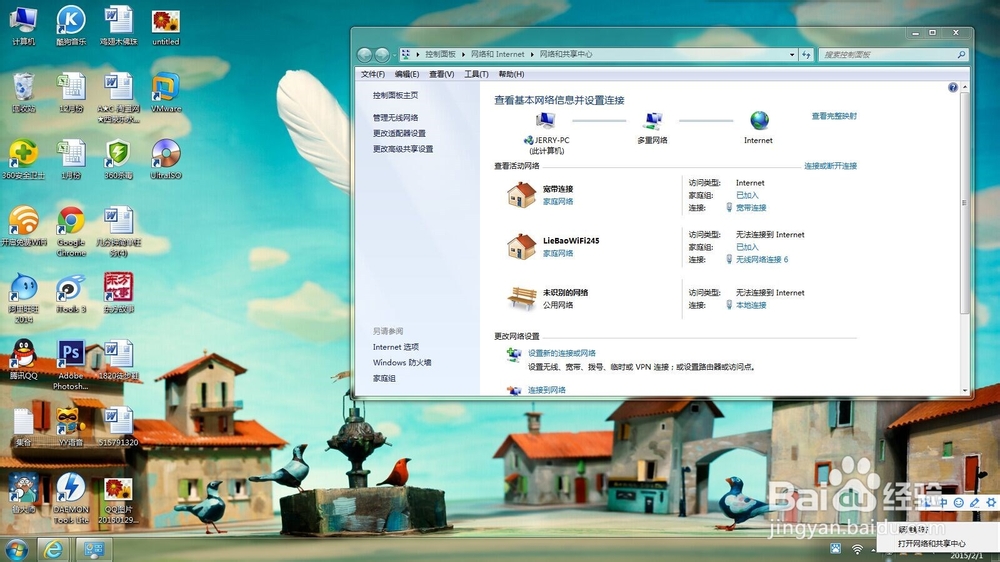Launch the VMware desktop shortcut
This screenshot has width=1000, height=562.
[166, 93]
